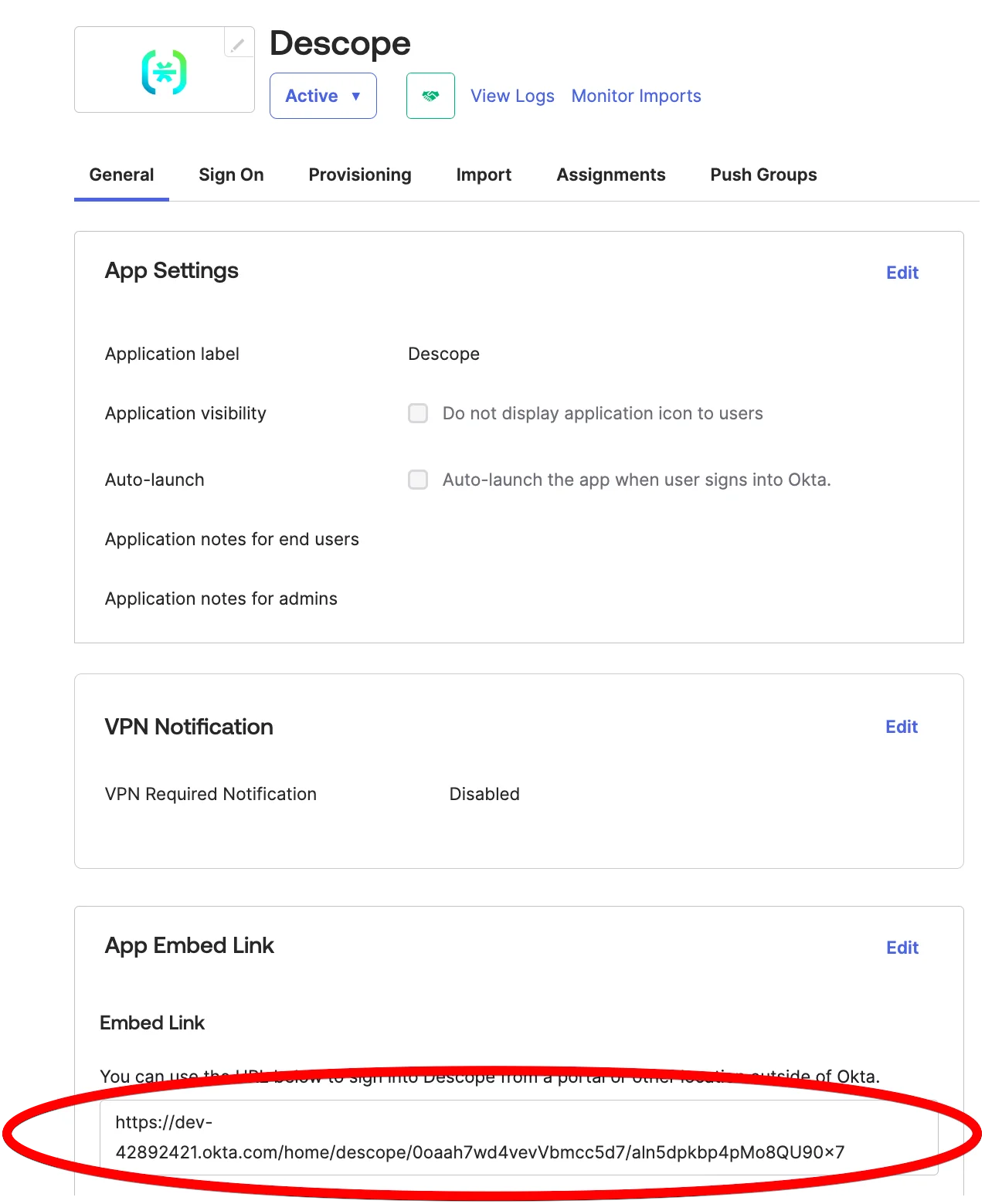The height and width of the screenshot is (1204, 985).
Task: Click the Descope application title
Action: pos(340,43)
